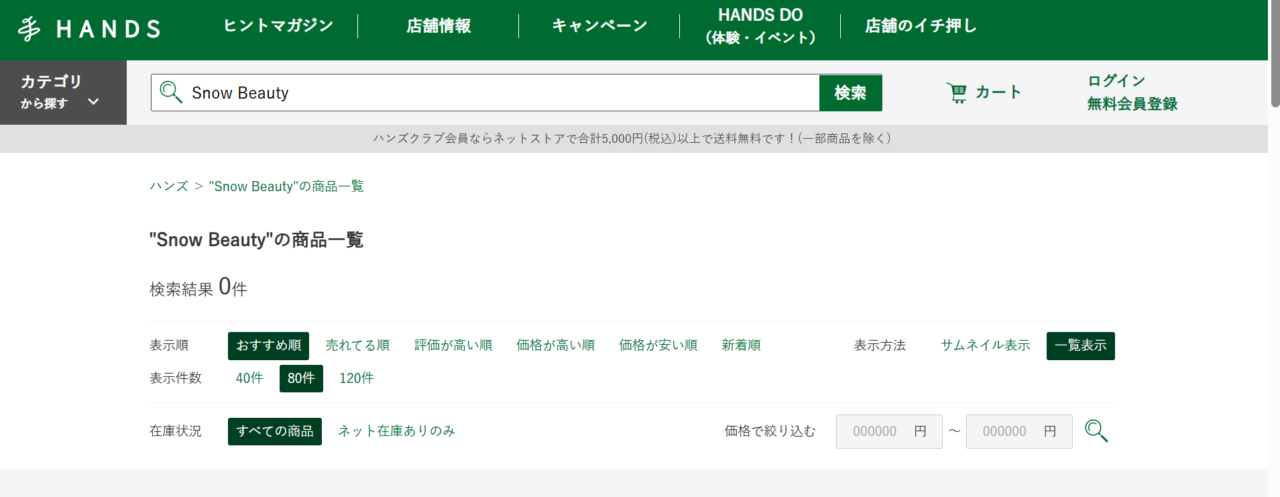Image resolution: width=1280 pixels, height=497 pixels.
Task: Sort by 新着順
Action: pos(741,346)
